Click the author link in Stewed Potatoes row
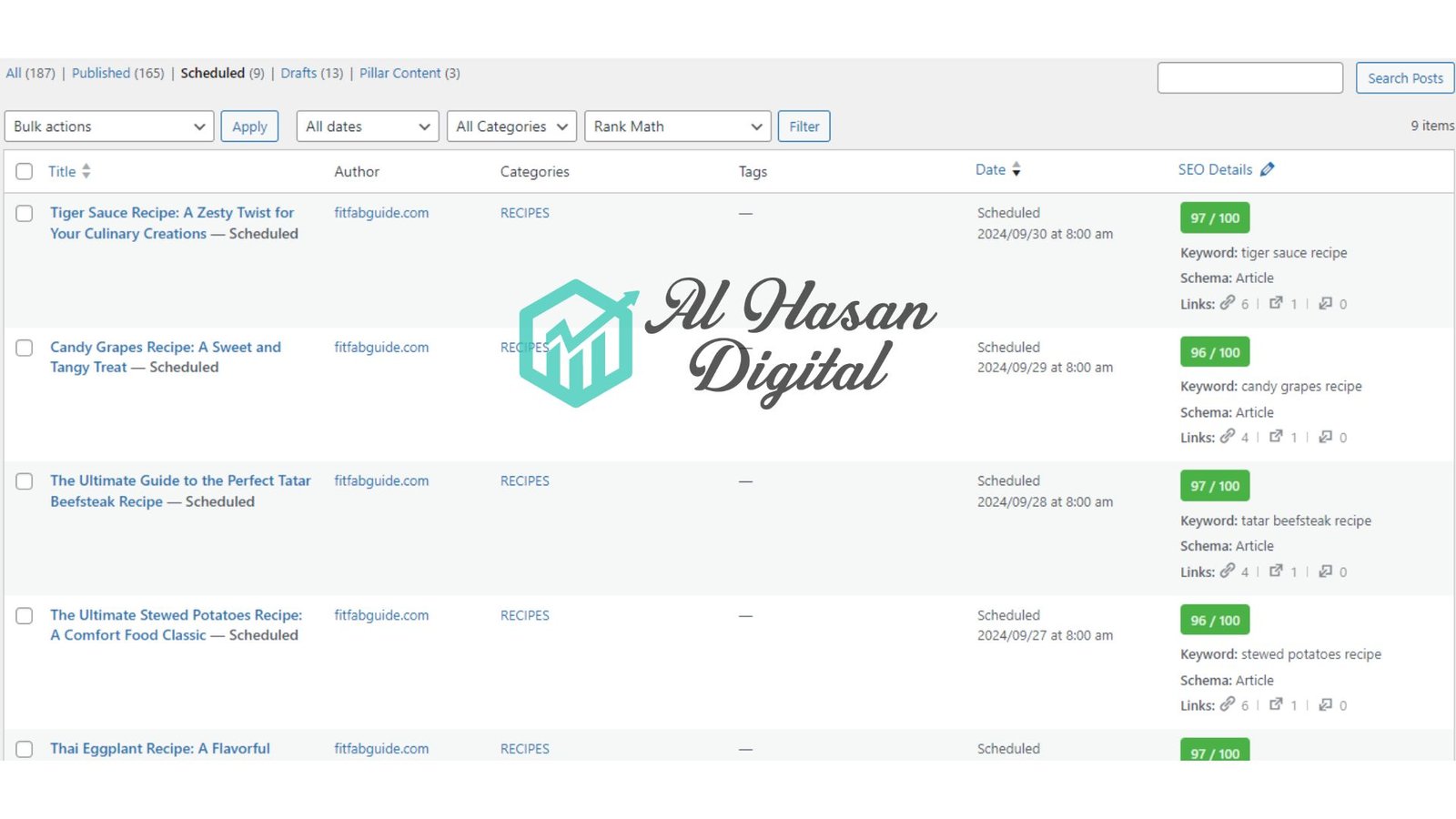 [381, 615]
